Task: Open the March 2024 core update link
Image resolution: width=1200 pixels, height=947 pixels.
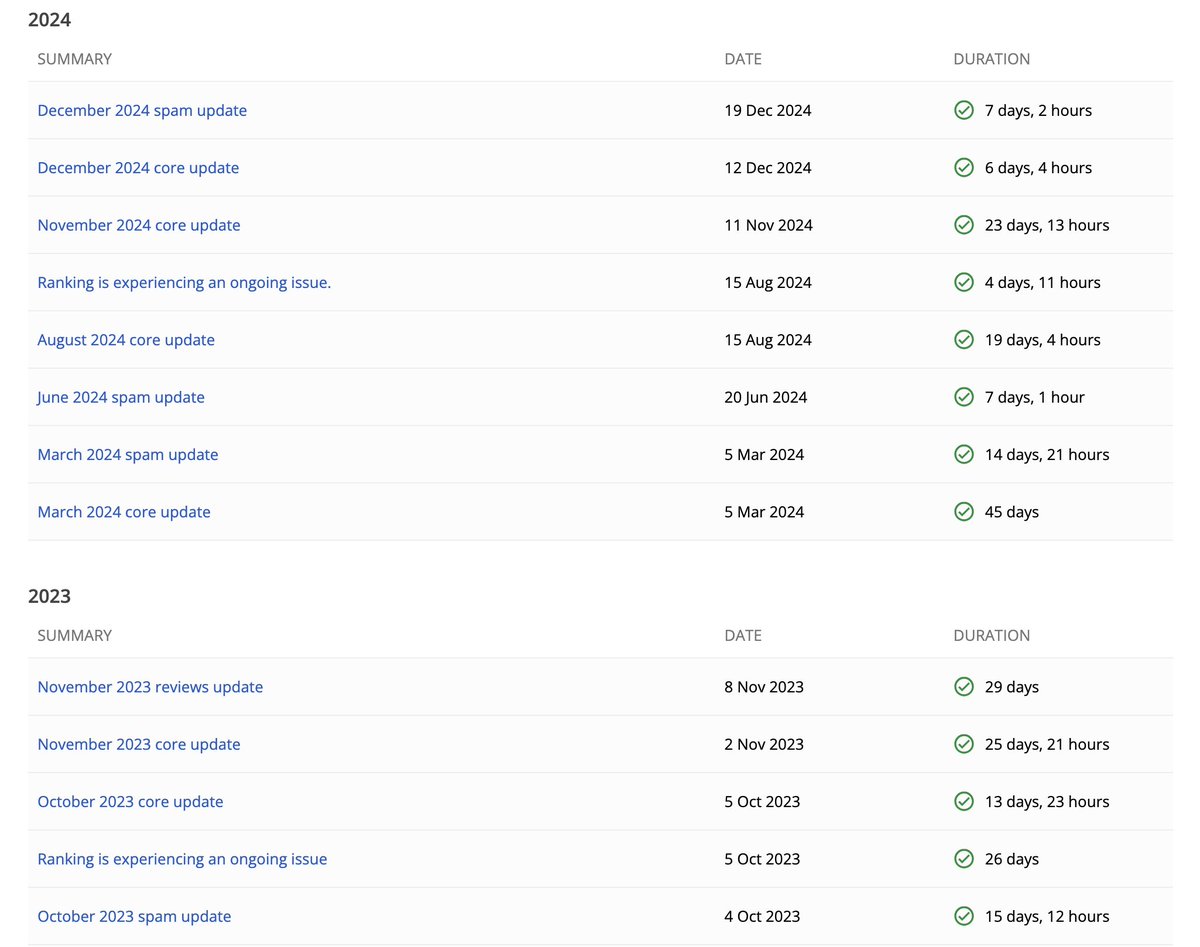Action: click(124, 512)
